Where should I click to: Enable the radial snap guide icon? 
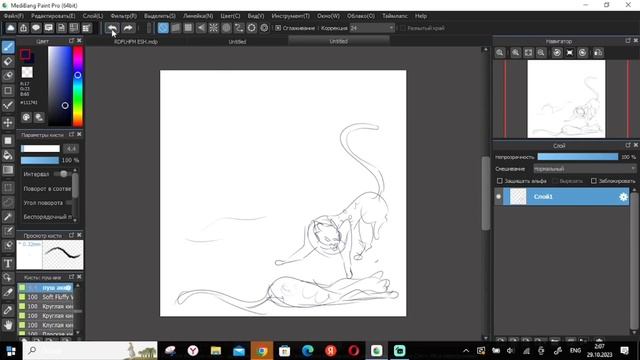pos(213,28)
